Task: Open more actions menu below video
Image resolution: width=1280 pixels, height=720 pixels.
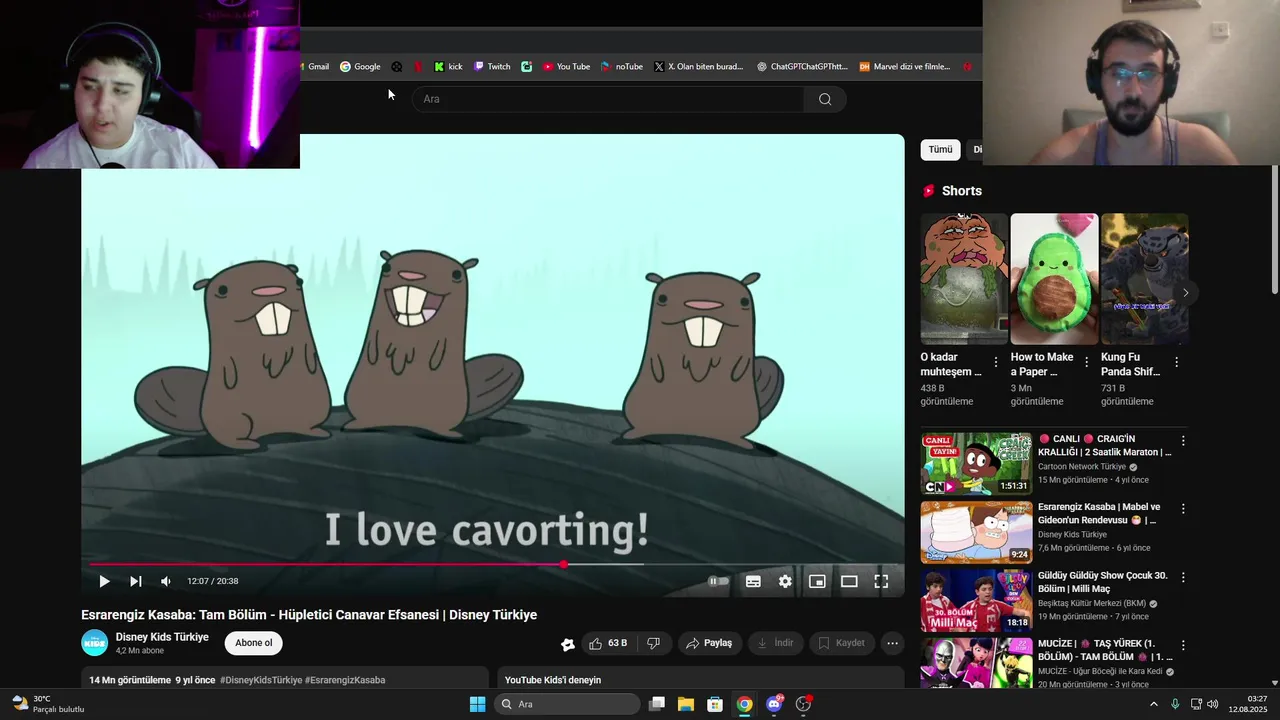Action: 893,643
